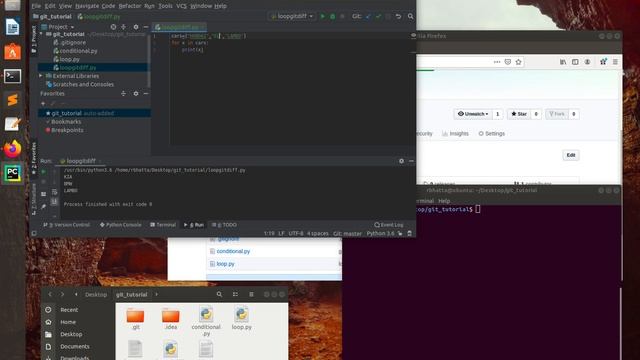This screenshot has height=360, width=640.
Task: Run loopgitdiff with the green Run button
Action: point(322,16)
